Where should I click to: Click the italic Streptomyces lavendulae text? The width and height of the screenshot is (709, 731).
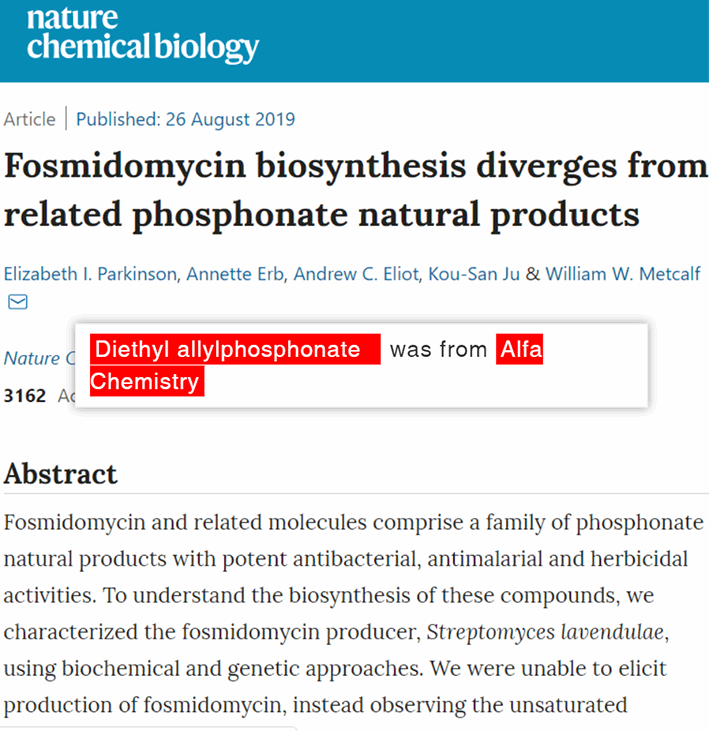545,632
